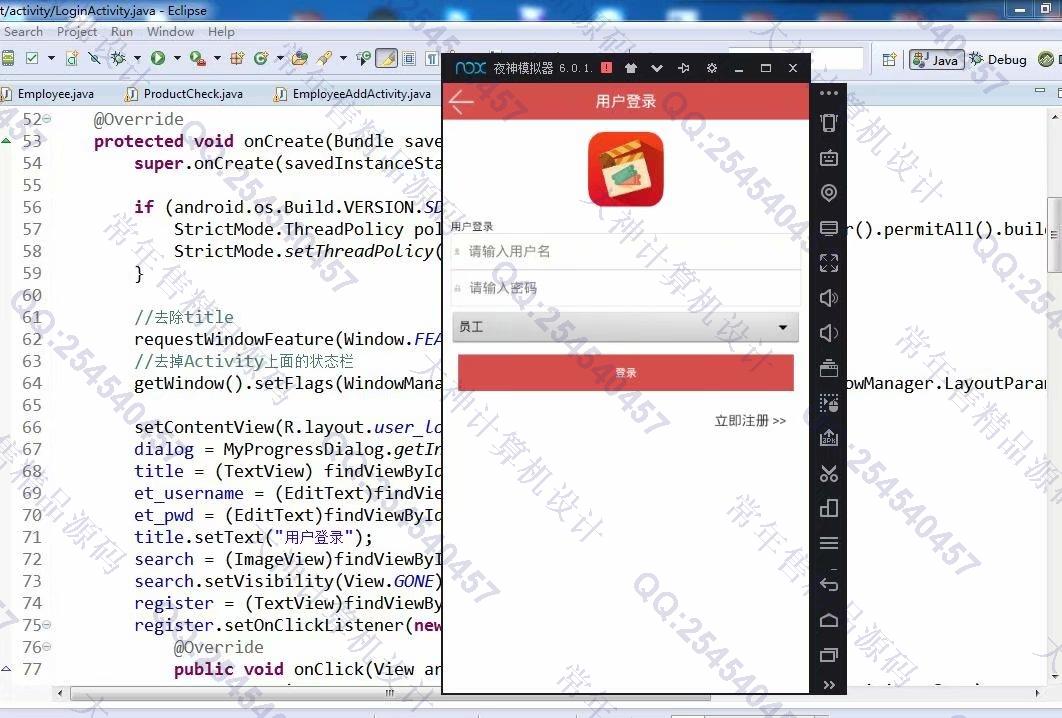Click the Nox red alert notification icon
Screen dimensions: 1062x718
click(606, 68)
